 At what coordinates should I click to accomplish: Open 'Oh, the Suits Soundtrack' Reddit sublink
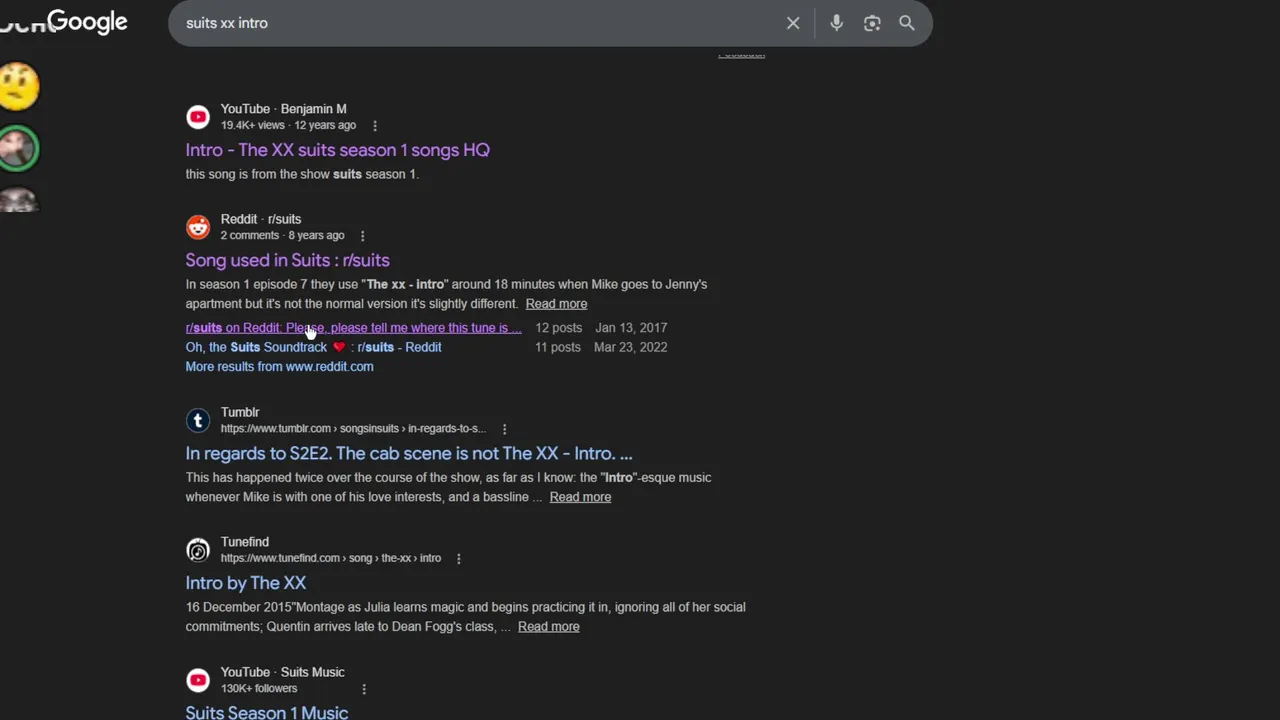(x=313, y=347)
